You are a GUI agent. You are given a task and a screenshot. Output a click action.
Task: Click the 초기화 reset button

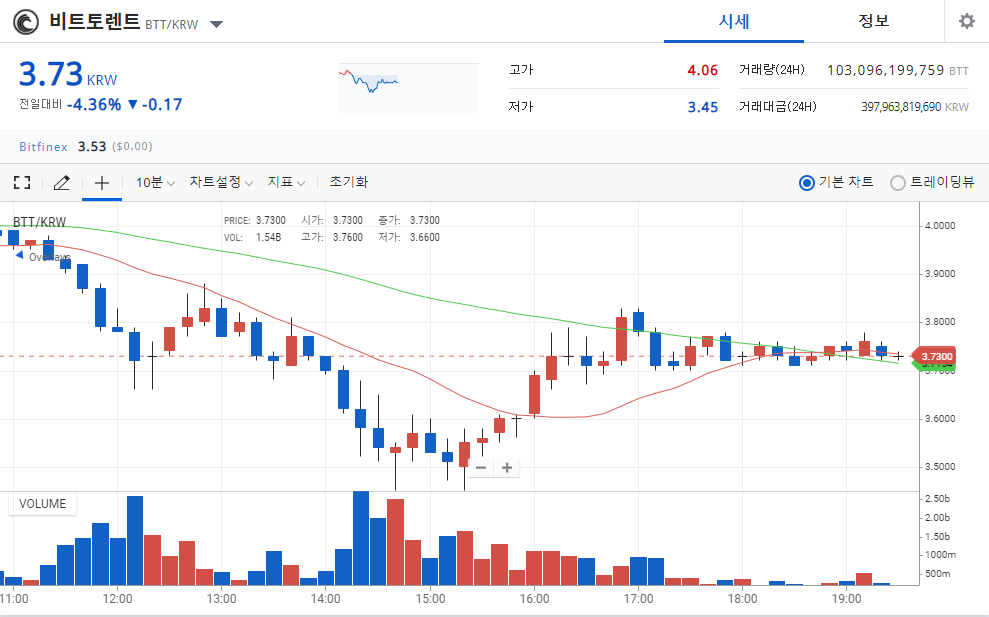pyautogui.click(x=349, y=182)
